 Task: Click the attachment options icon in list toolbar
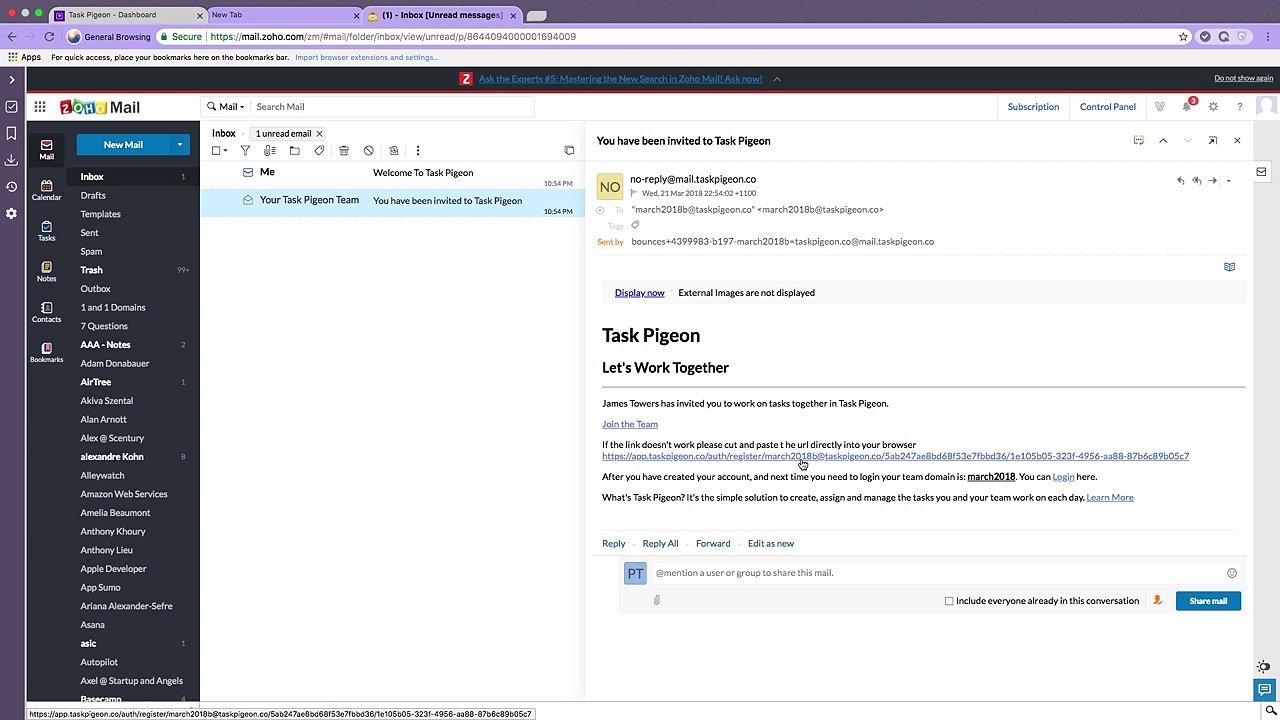coord(270,150)
